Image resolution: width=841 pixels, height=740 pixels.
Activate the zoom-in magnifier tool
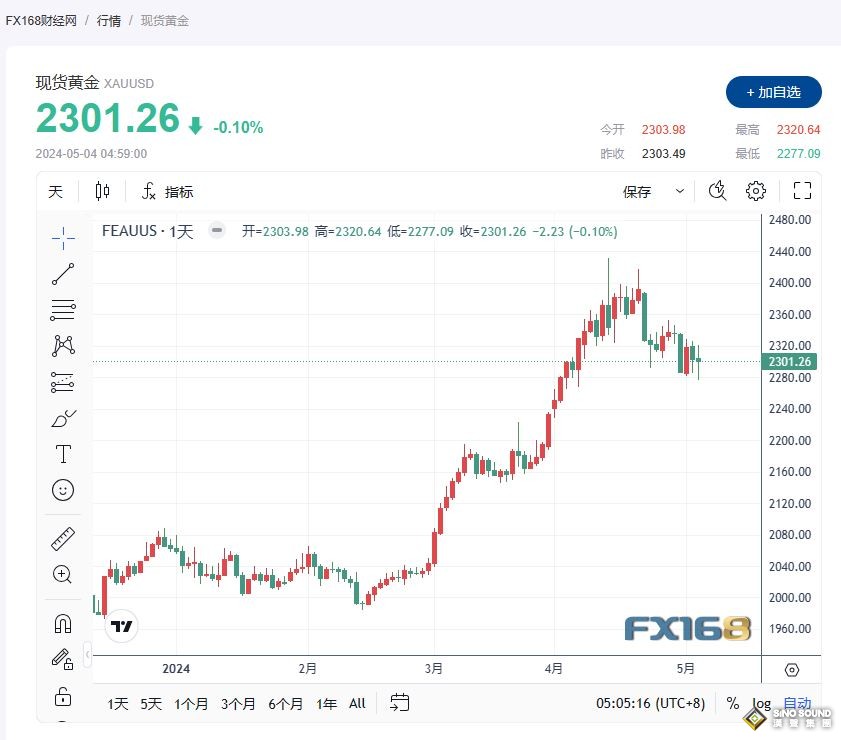63,575
